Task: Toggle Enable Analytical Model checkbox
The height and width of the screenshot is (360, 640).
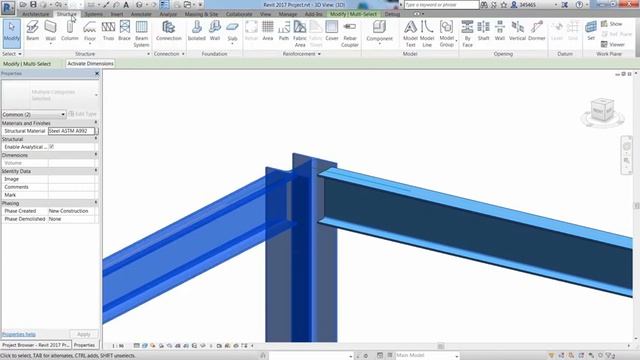Action: pyautogui.click(x=51, y=147)
